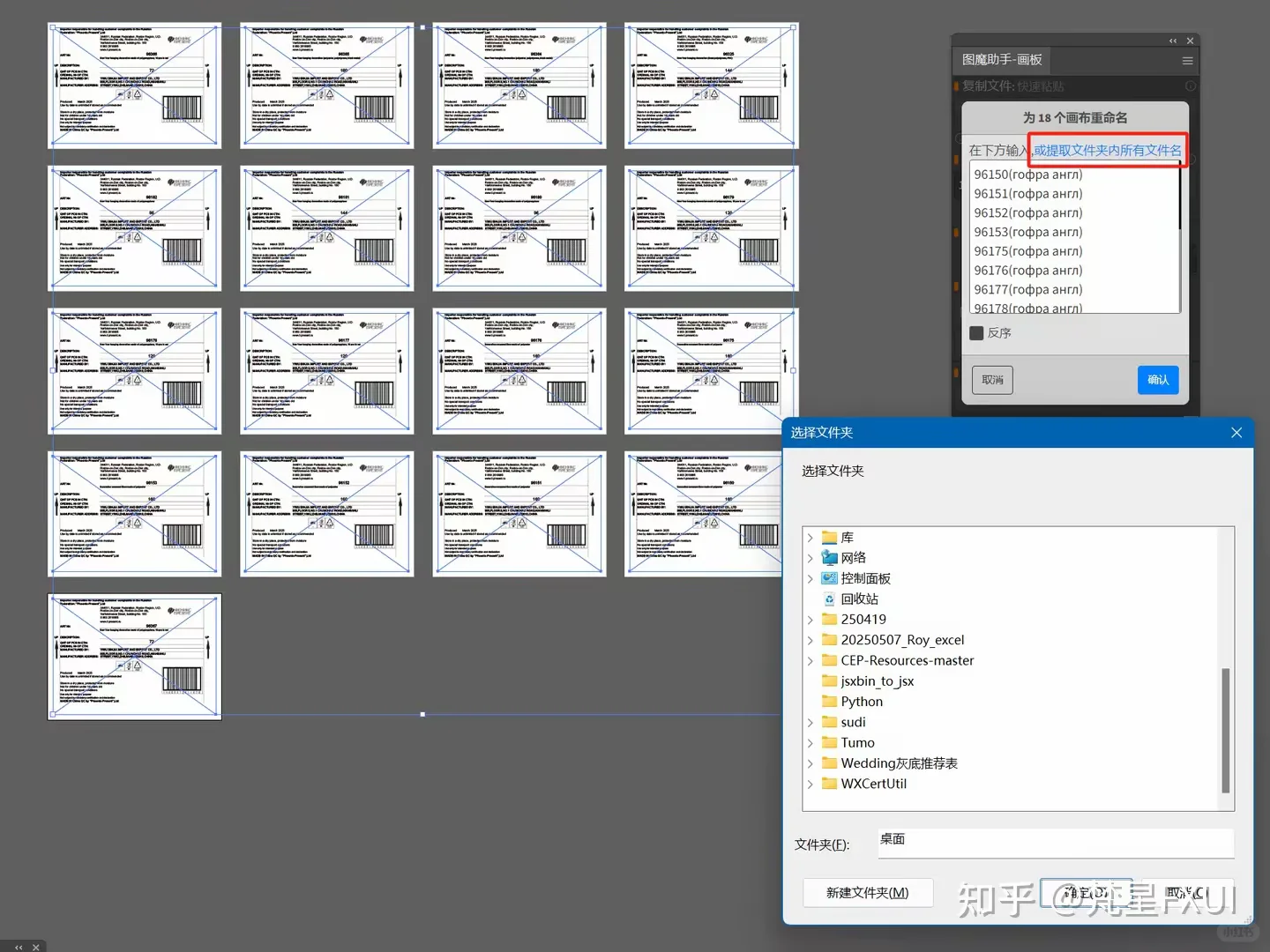1270x952 pixels.
Task: Click the 或提取文件夹内所有文件名 link
Action: (x=1108, y=151)
